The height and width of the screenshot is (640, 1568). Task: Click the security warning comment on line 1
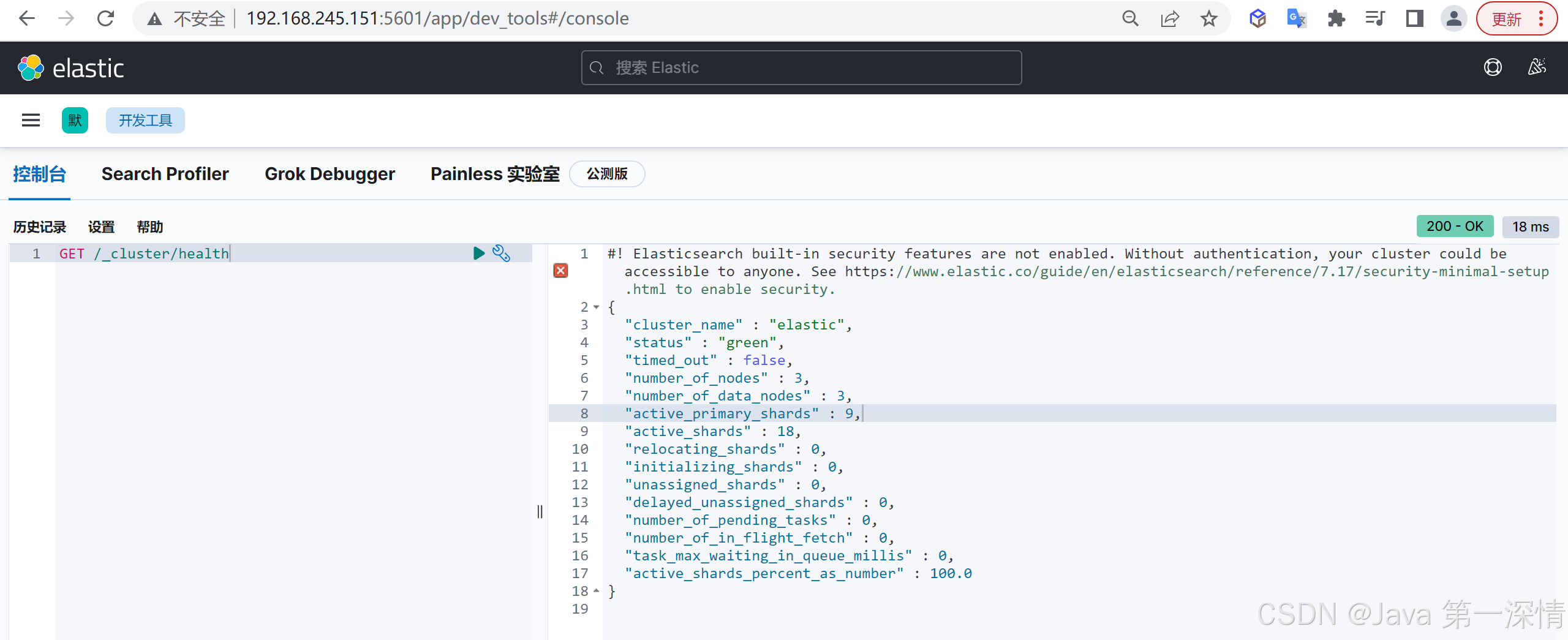(x=1078, y=271)
